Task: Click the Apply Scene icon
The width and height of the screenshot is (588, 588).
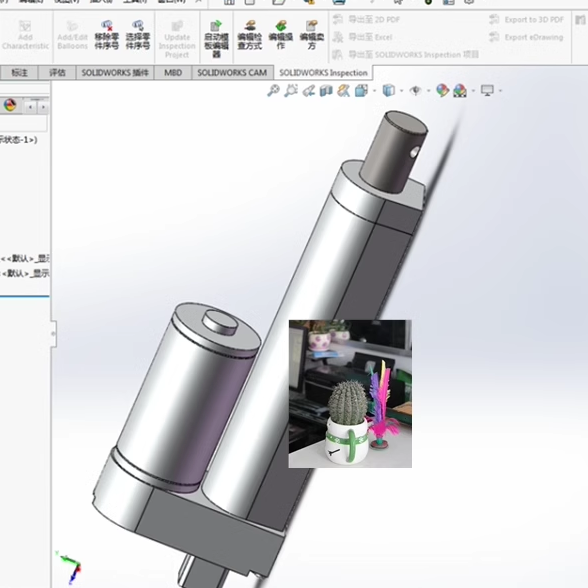Action: click(460, 90)
